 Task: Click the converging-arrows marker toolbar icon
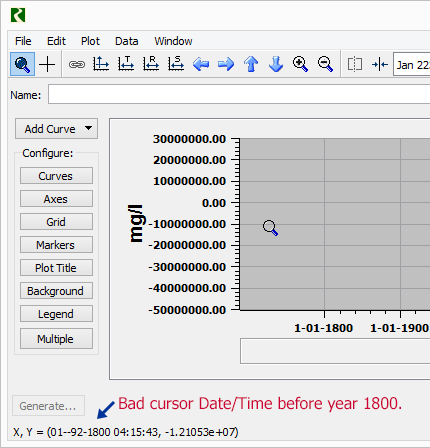(380, 64)
